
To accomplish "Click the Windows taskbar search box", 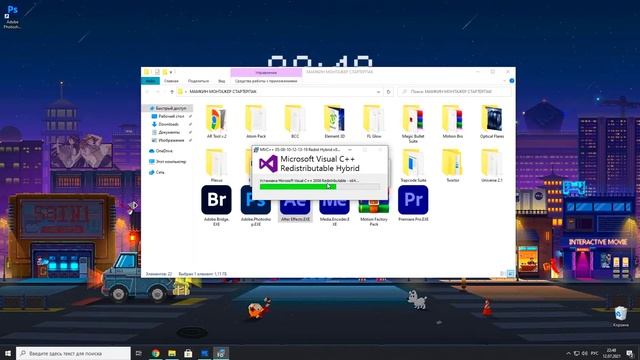I will 73,353.
